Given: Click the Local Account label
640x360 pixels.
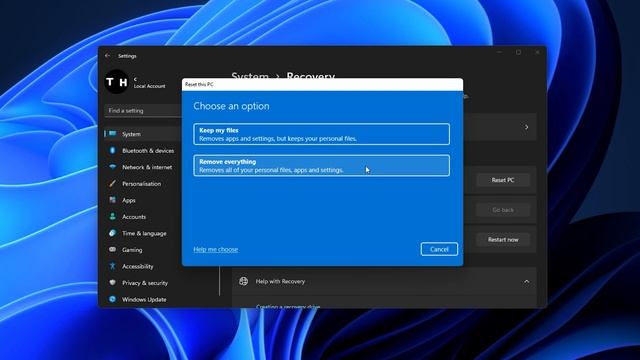Looking at the screenshot, I should click(150, 86).
